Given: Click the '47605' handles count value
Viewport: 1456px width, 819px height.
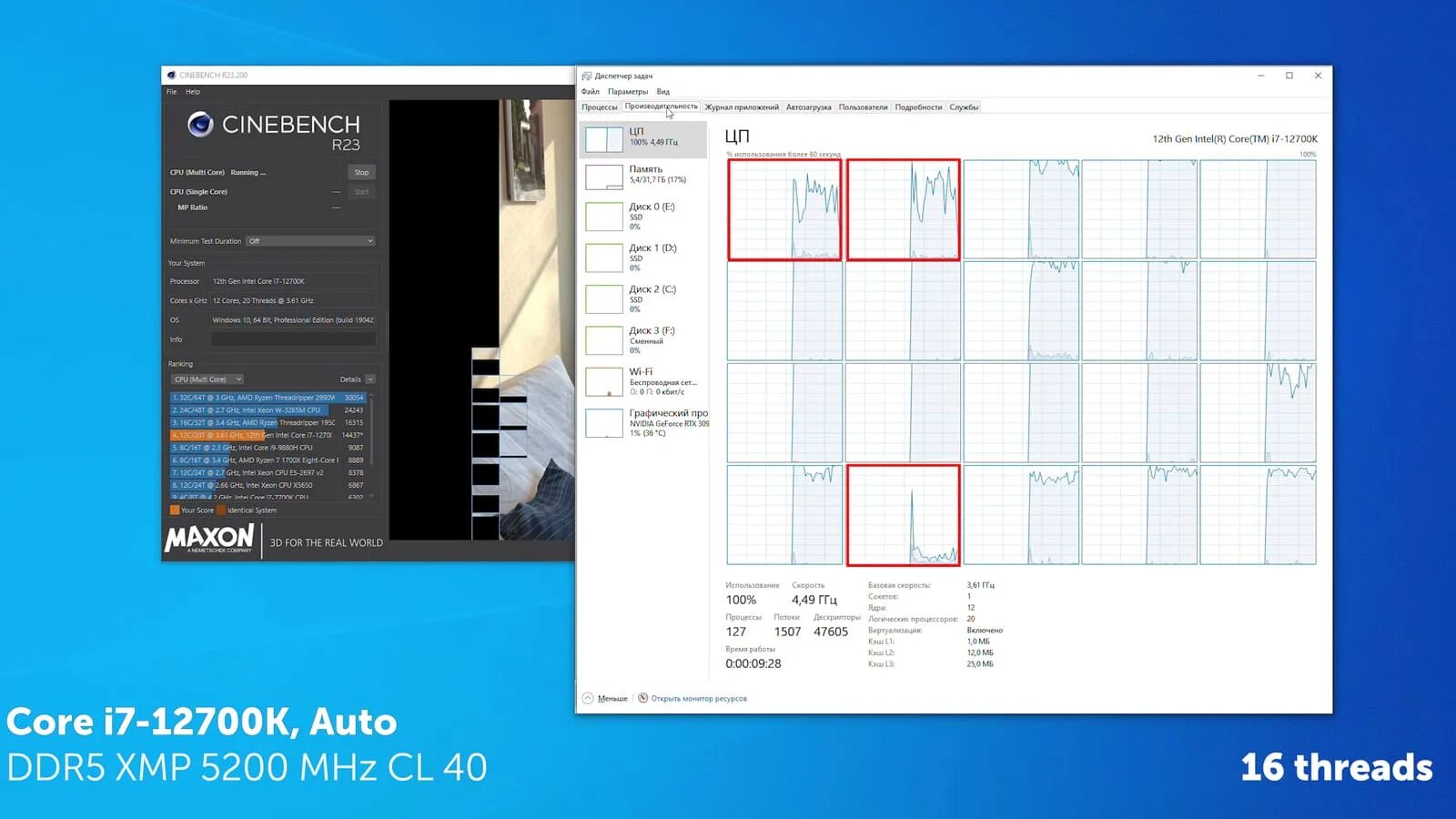Looking at the screenshot, I should pyautogui.click(x=831, y=632).
